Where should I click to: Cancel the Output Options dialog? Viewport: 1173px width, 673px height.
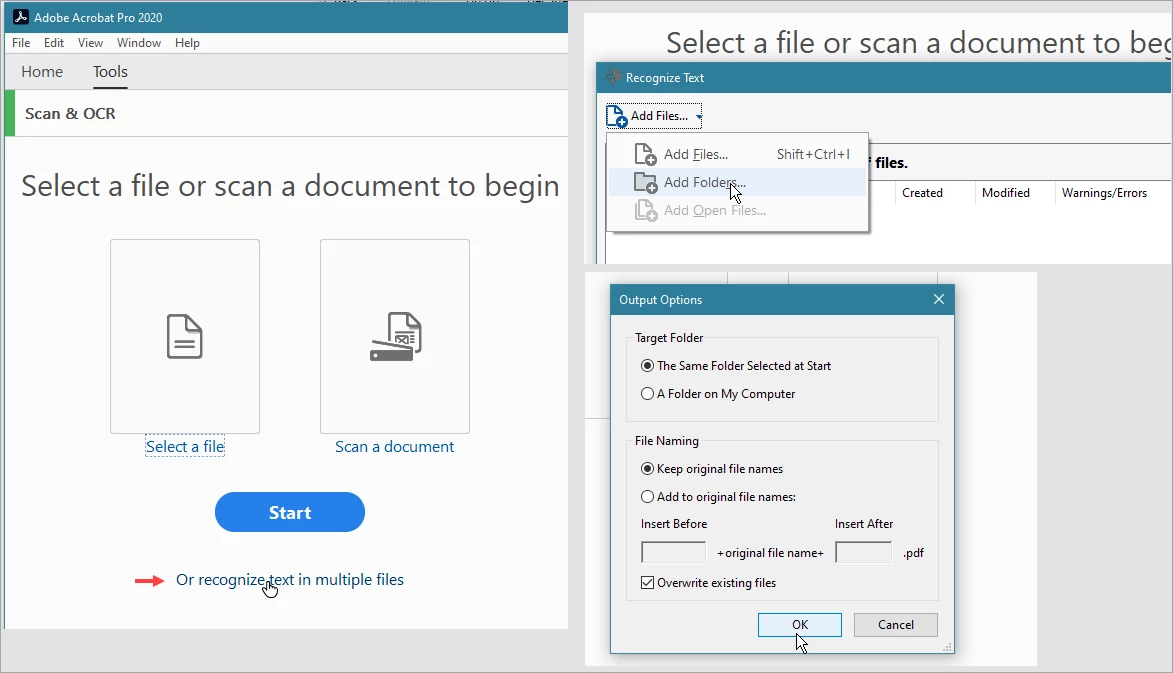coord(895,624)
